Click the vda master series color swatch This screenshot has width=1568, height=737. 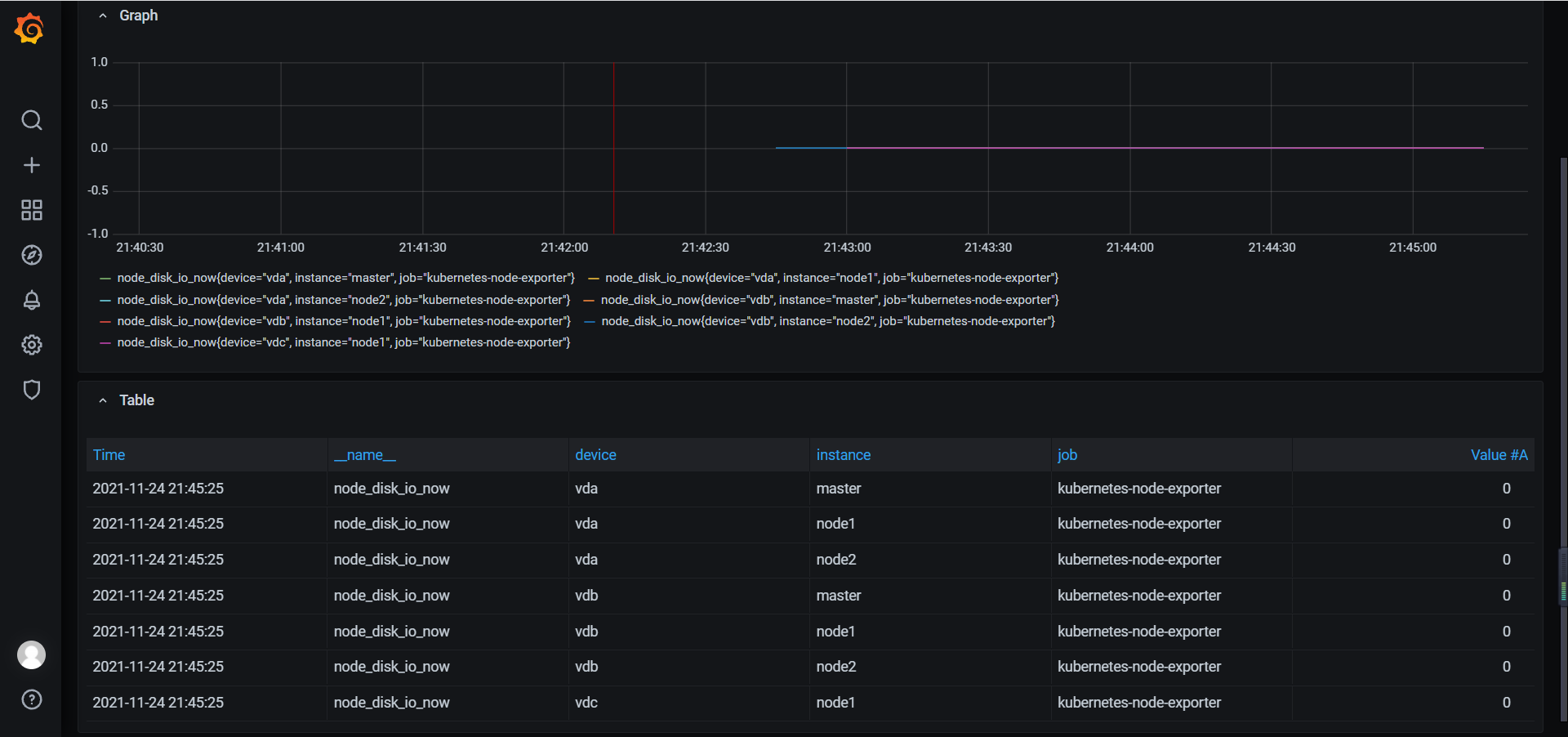(x=105, y=279)
